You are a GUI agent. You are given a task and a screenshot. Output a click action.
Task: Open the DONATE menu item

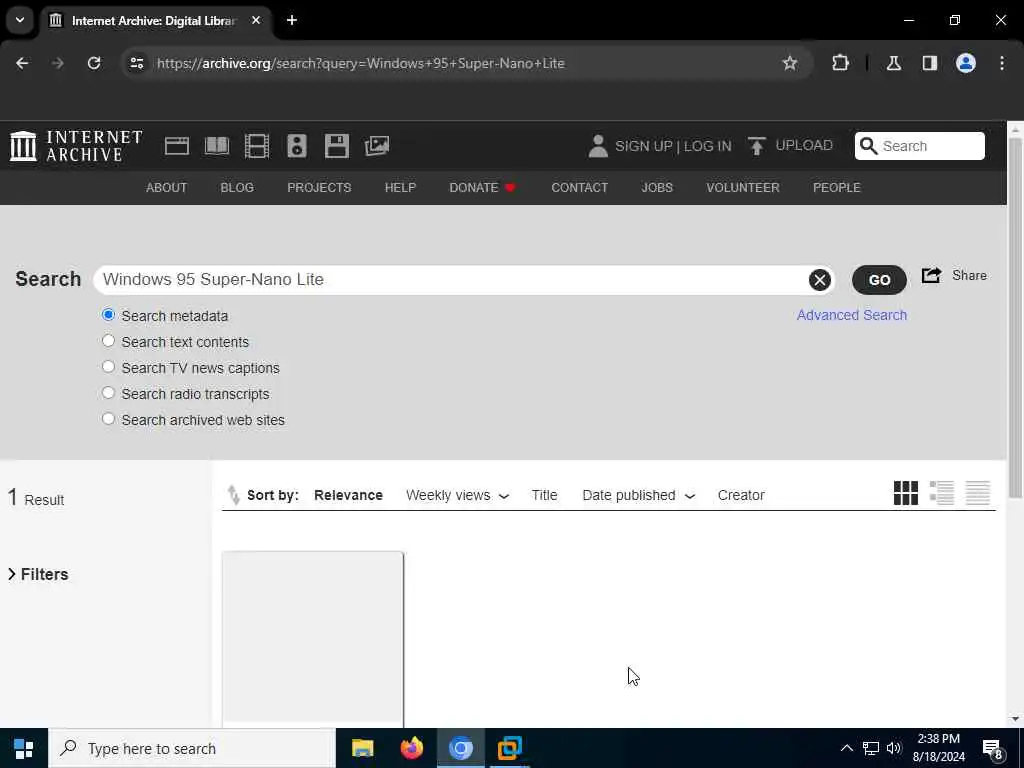[x=483, y=187]
